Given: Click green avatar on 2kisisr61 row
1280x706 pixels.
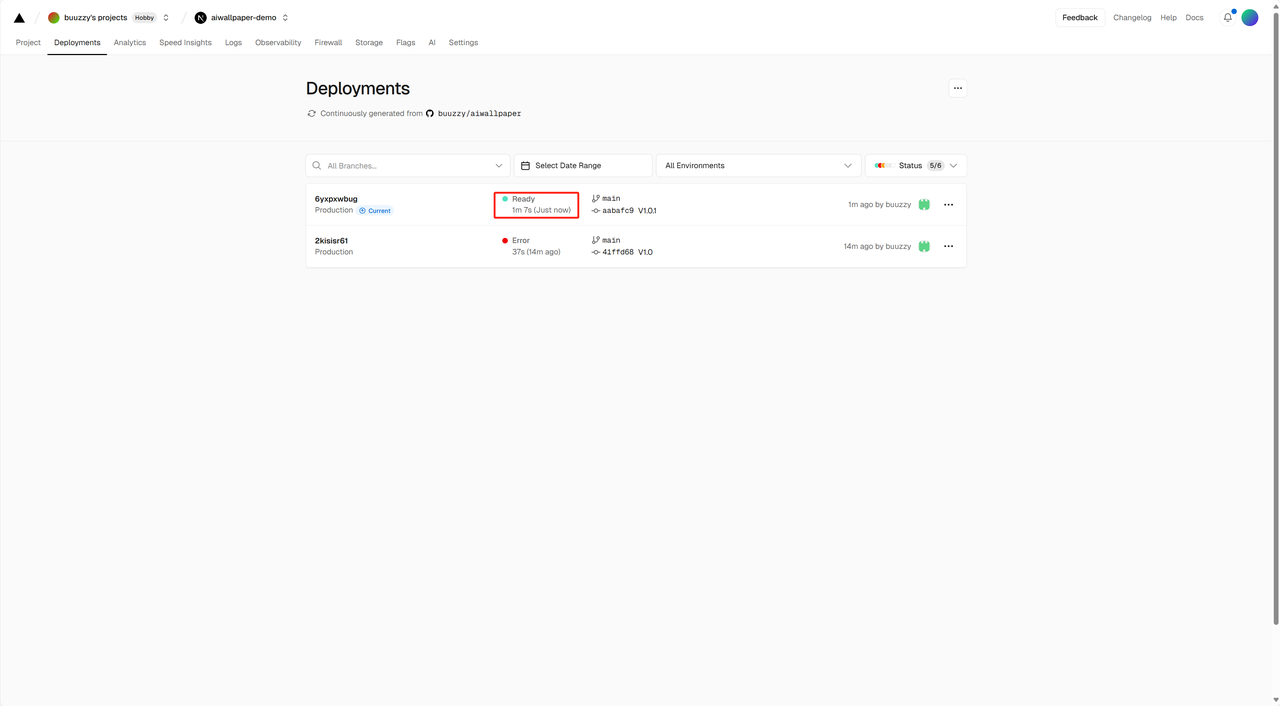Looking at the screenshot, I should (x=924, y=246).
